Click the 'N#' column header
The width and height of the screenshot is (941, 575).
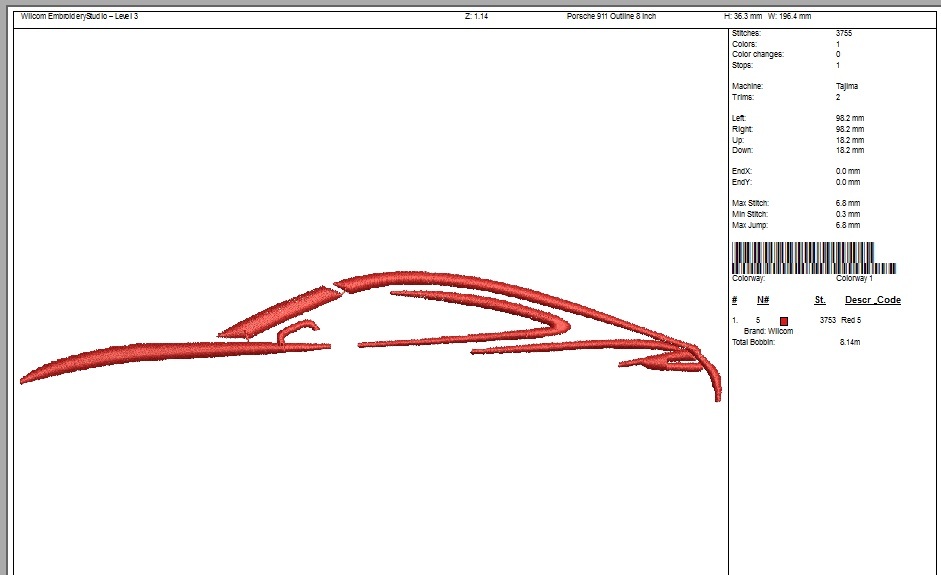(763, 300)
